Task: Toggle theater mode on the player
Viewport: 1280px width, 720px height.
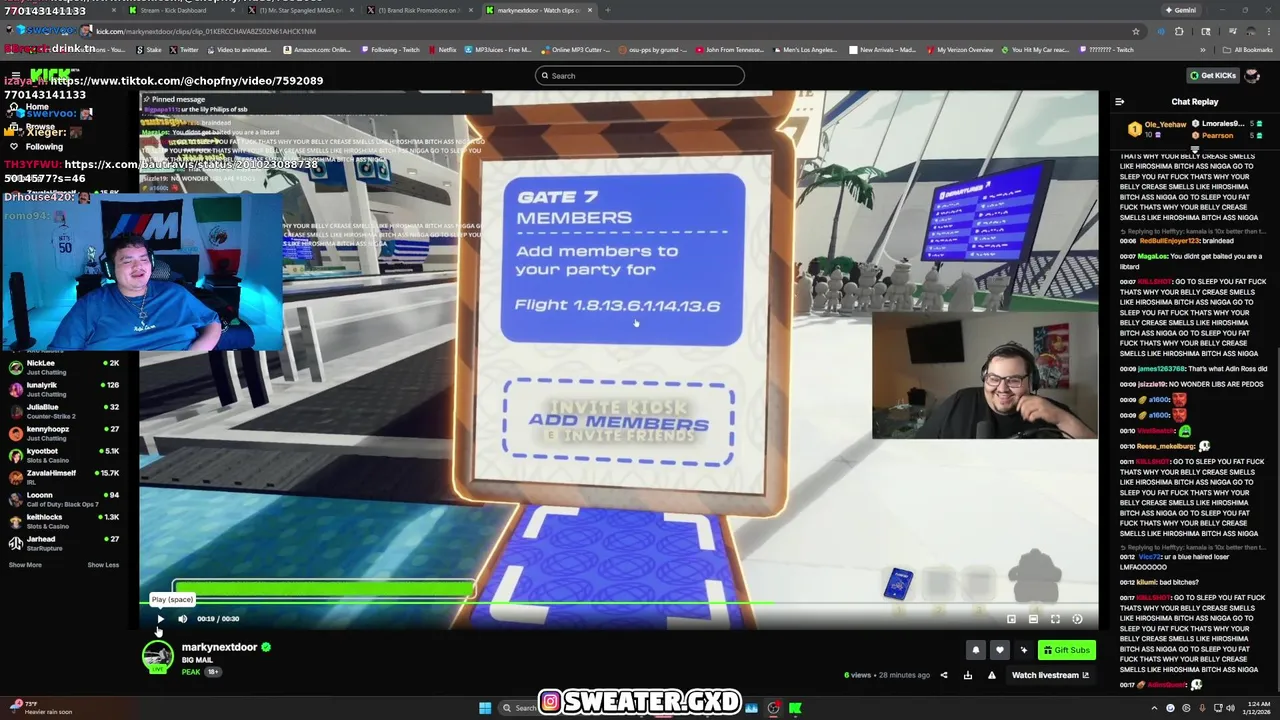Action: pyautogui.click(x=1033, y=620)
